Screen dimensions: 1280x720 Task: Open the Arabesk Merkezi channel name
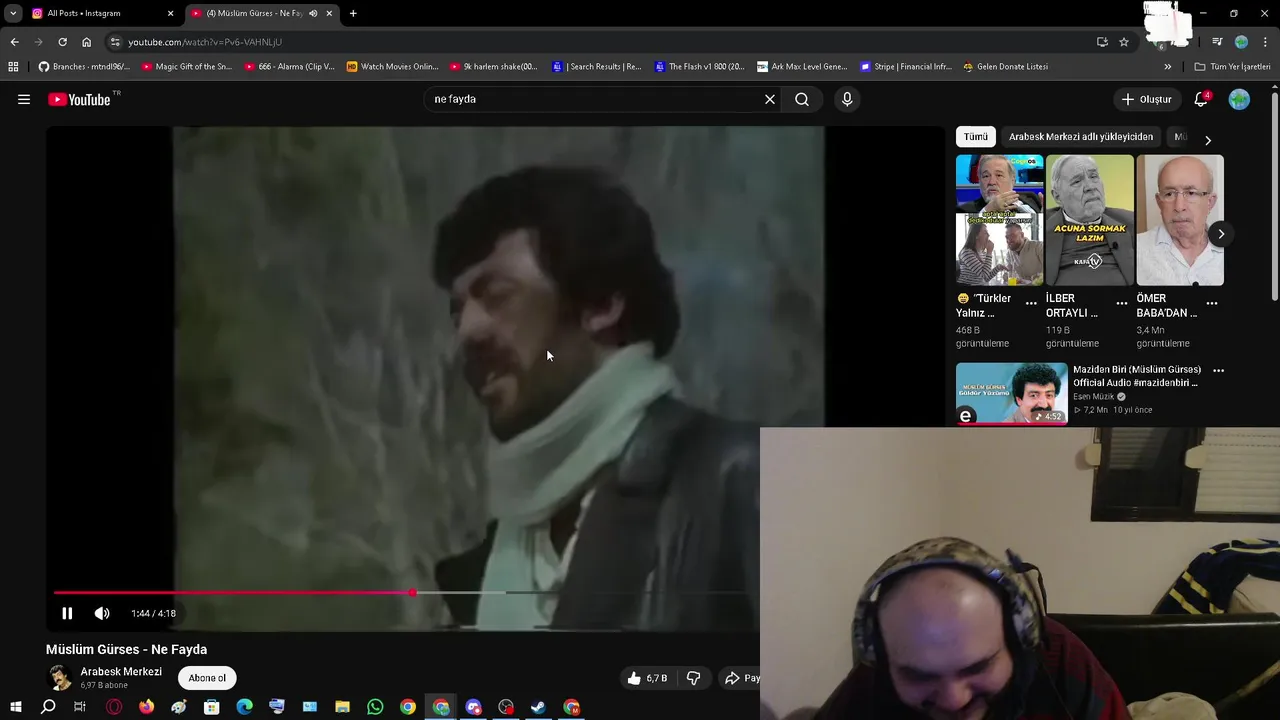[x=121, y=672]
